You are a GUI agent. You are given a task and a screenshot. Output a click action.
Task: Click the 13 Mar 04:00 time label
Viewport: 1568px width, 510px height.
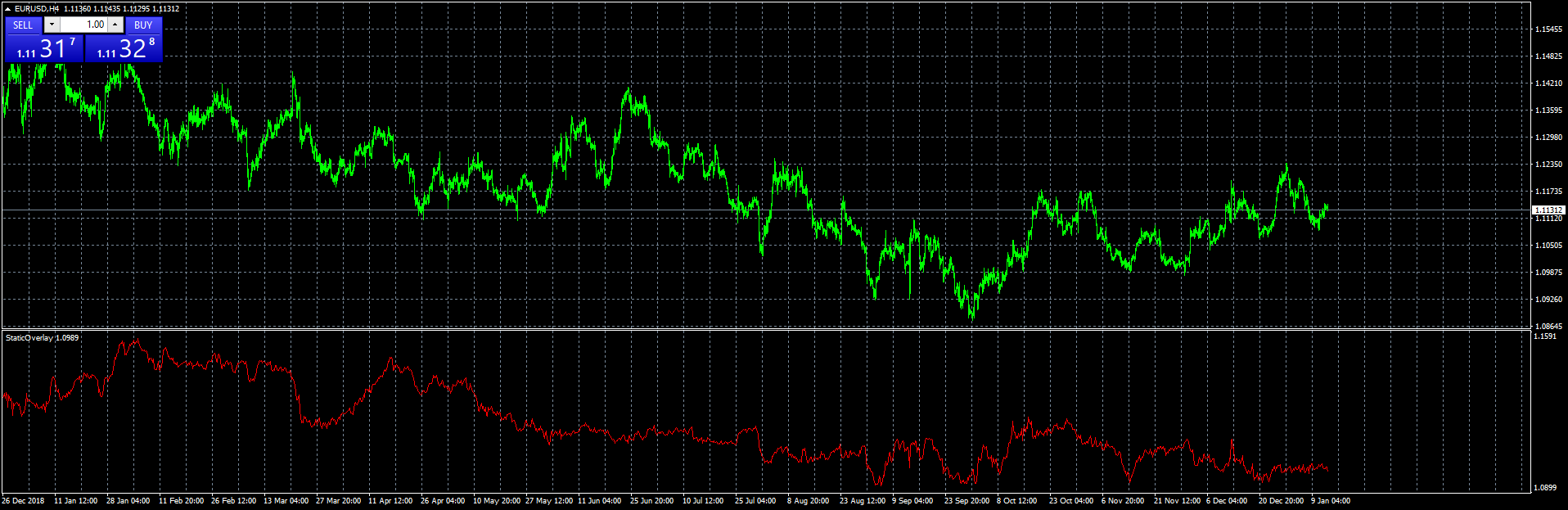(x=286, y=501)
